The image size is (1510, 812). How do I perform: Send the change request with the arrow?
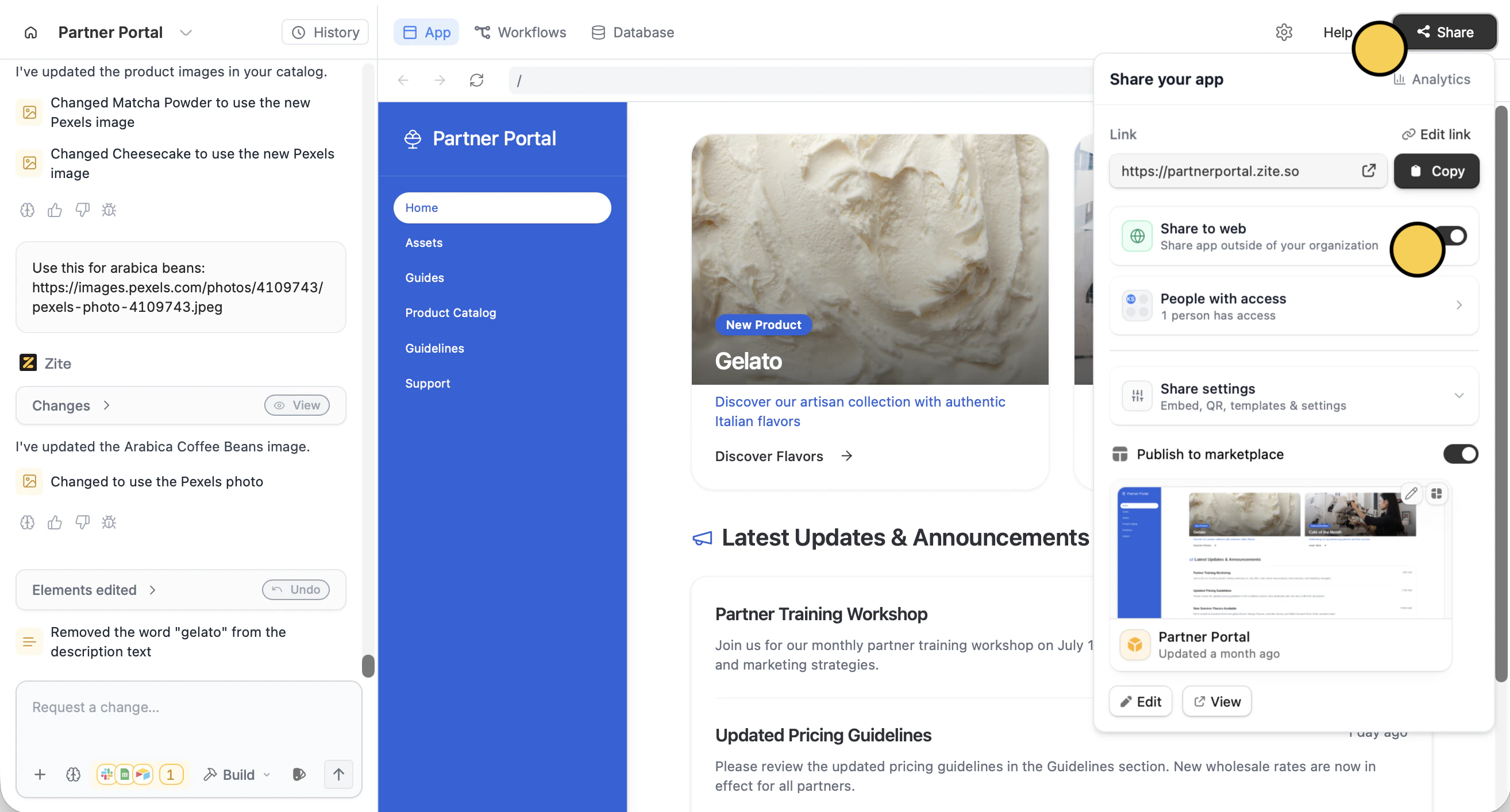[338, 775]
